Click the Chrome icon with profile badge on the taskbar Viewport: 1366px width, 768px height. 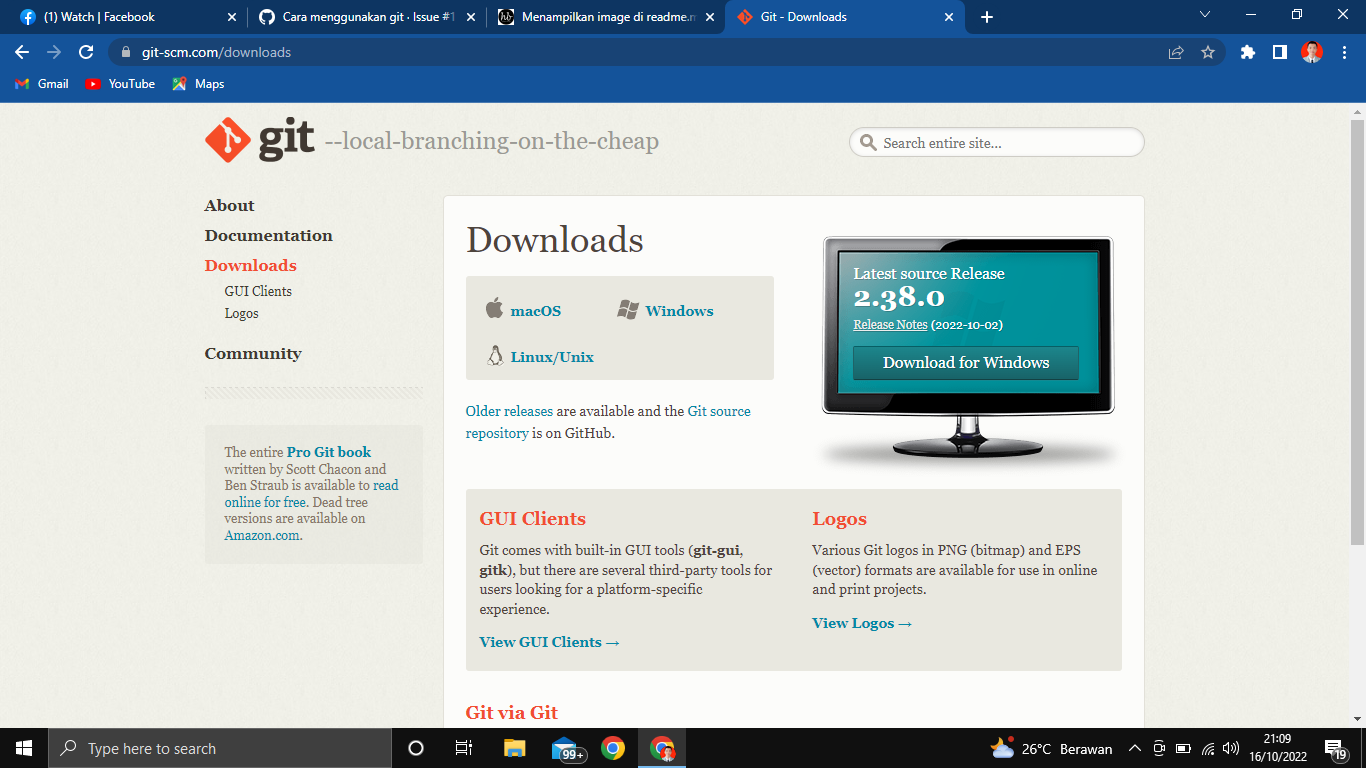pyautogui.click(x=662, y=748)
